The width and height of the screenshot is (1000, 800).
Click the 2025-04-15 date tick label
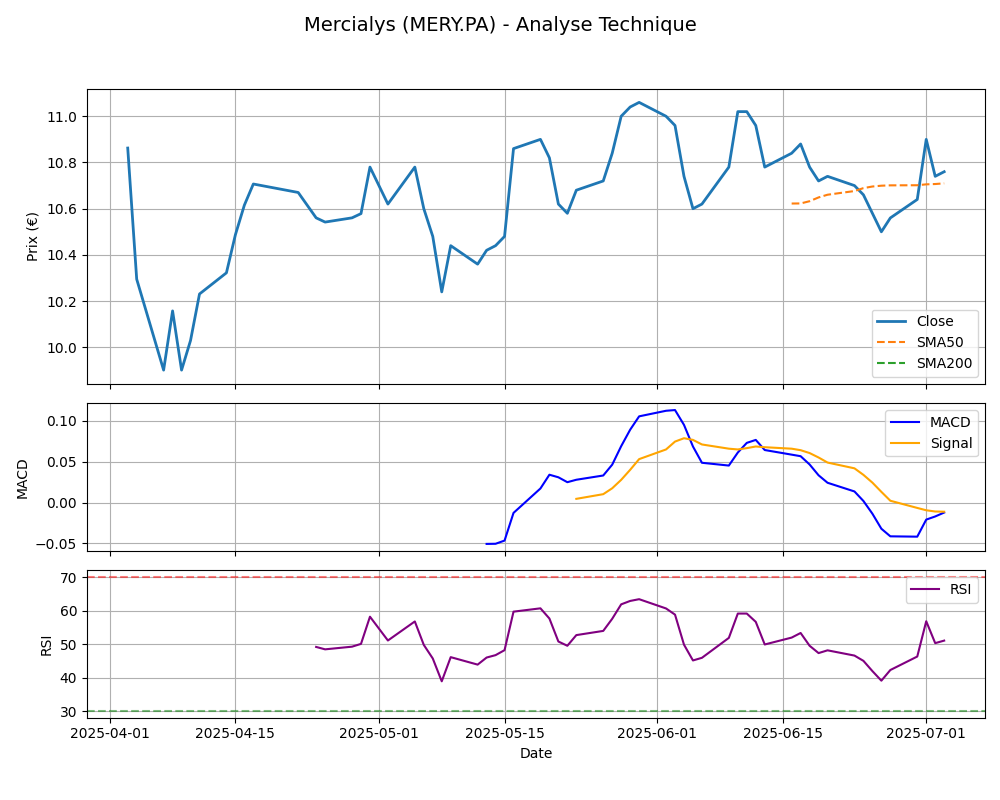coord(235,732)
